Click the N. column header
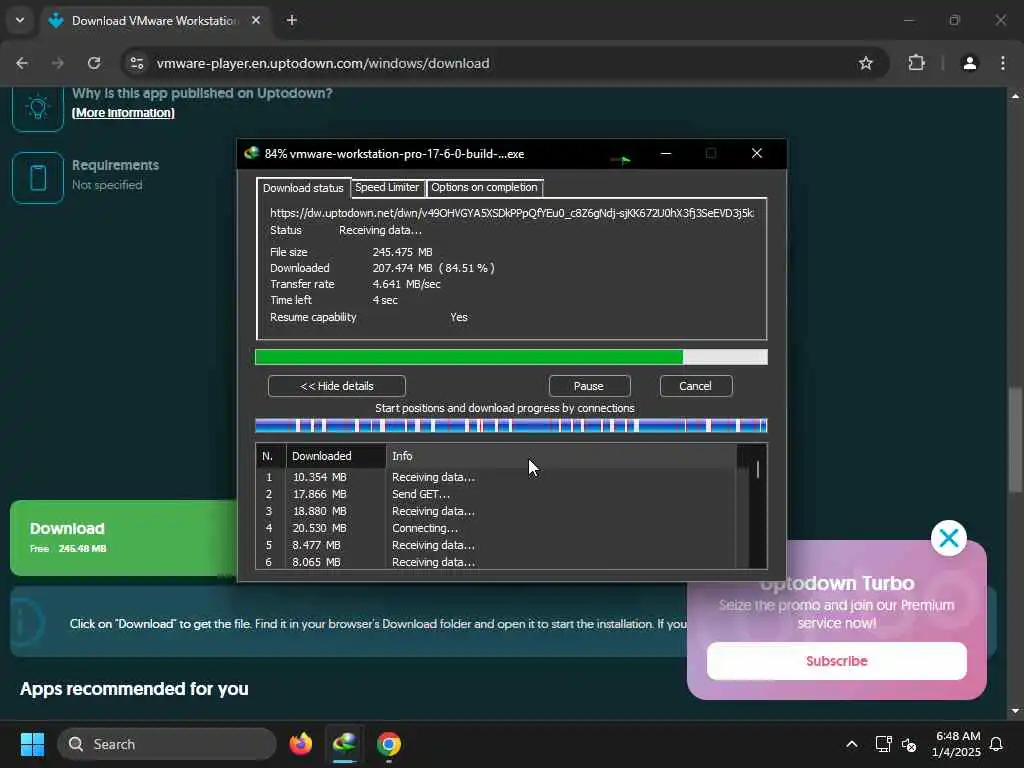 click(270, 456)
